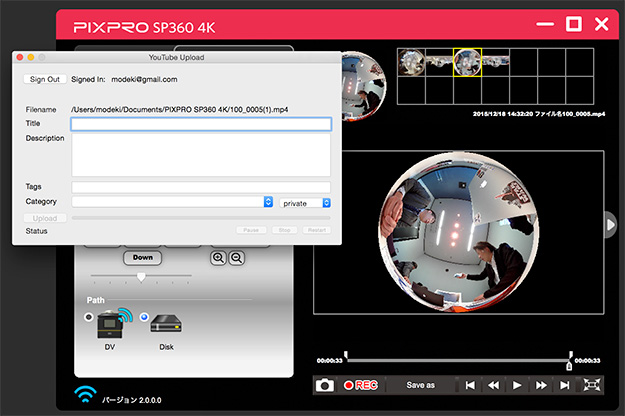
Task: Start recording with the REC button
Action: [361, 385]
